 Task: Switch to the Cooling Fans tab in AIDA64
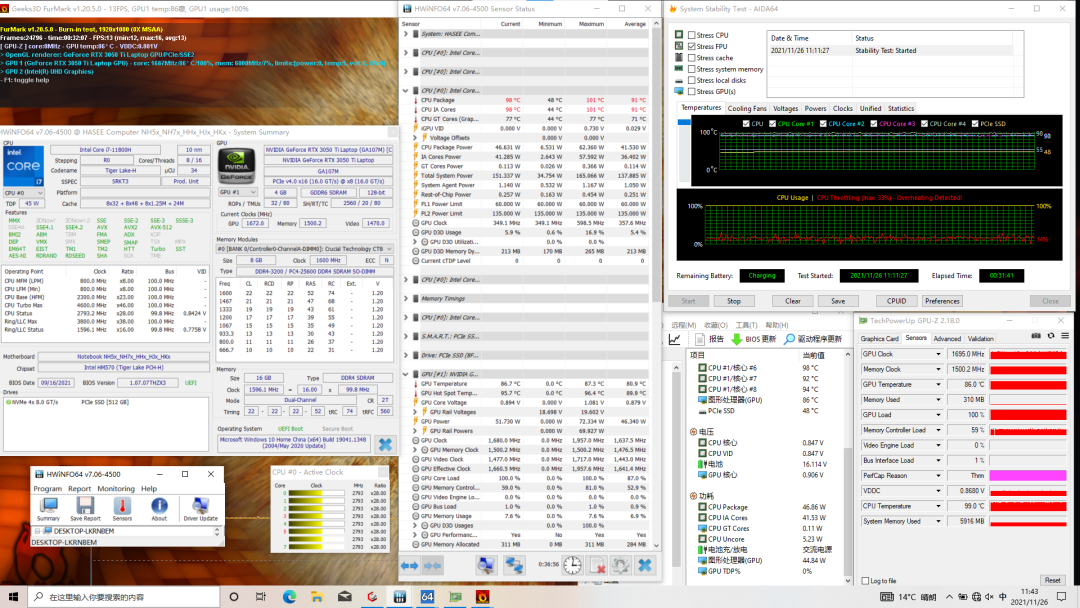(x=747, y=108)
